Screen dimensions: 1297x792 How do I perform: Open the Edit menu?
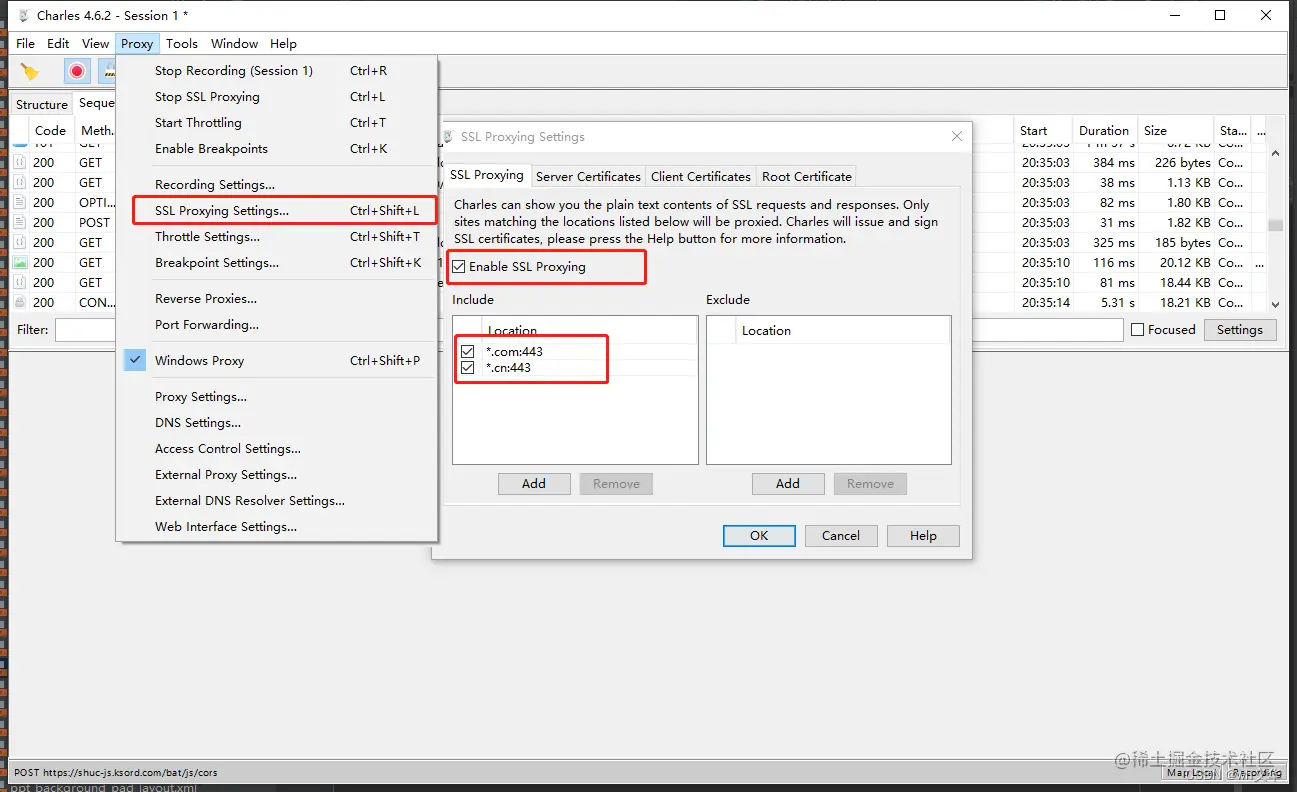[x=58, y=43]
